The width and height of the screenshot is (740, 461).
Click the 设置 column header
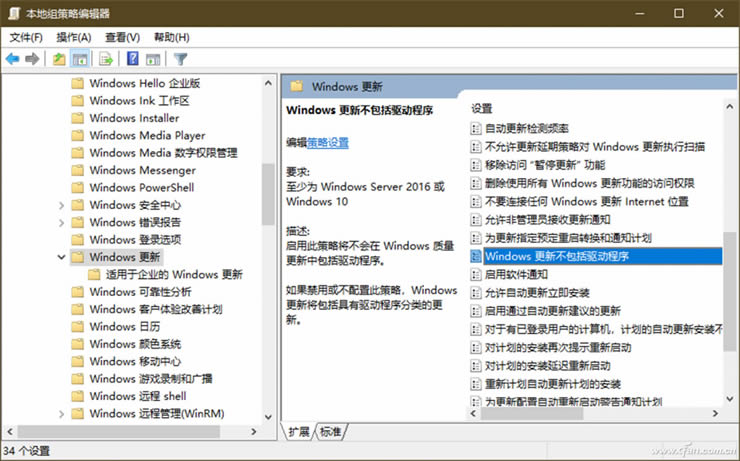[x=482, y=109]
